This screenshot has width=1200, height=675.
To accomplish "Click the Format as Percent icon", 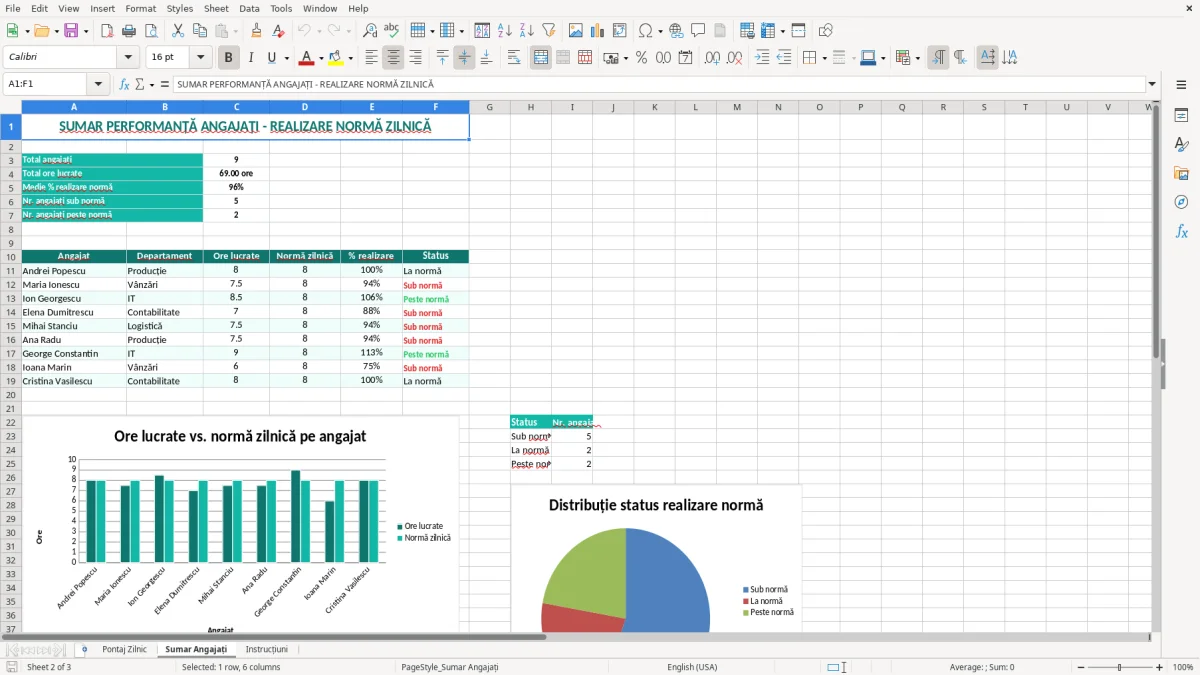I will tap(641, 58).
